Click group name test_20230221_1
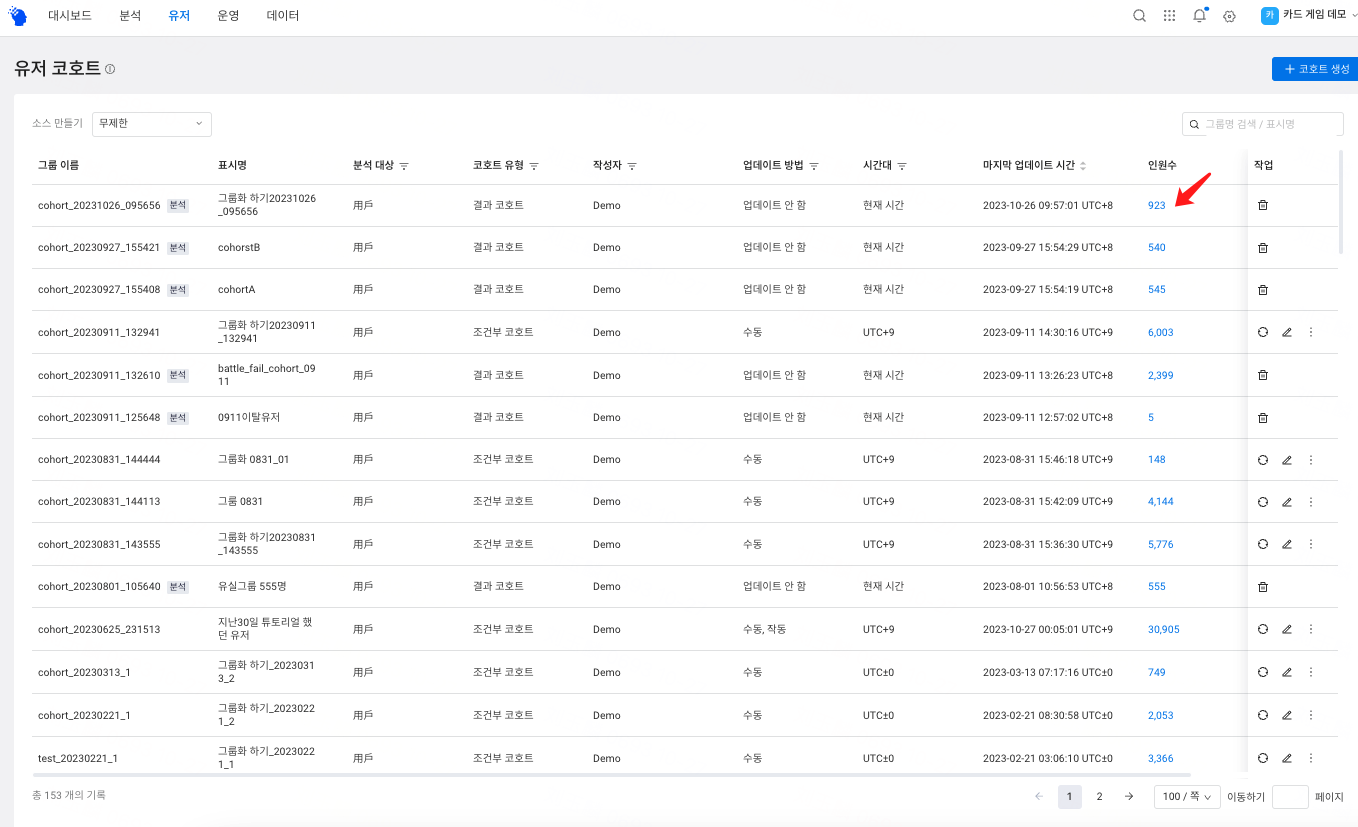 (x=78, y=758)
